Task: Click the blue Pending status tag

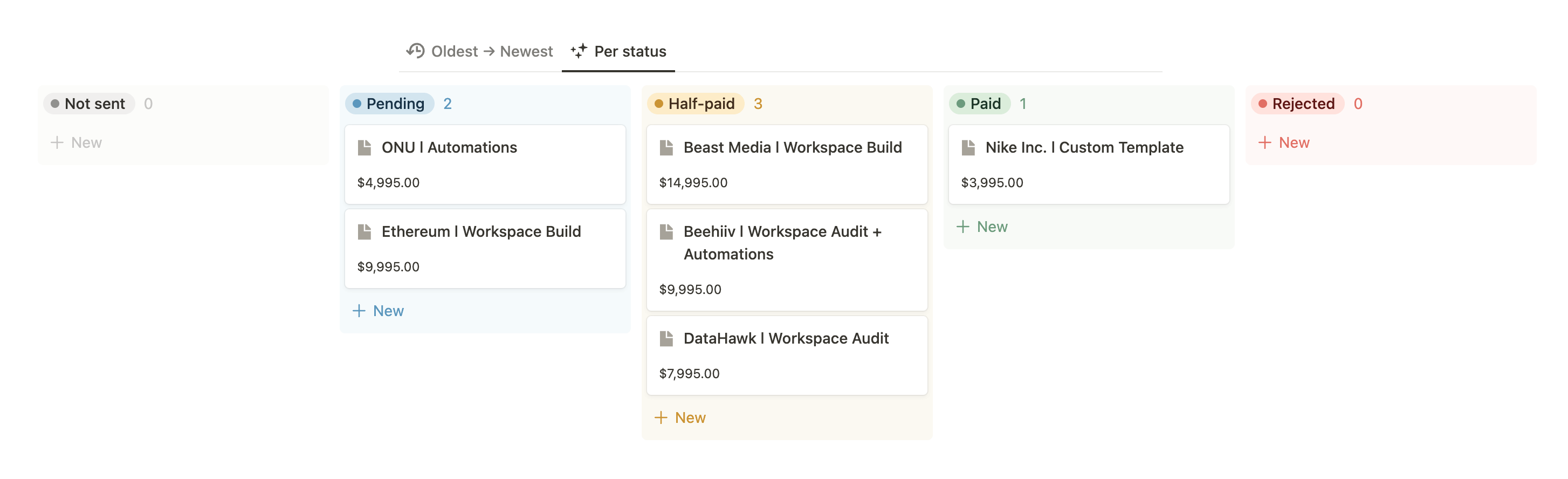Action: point(389,104)
